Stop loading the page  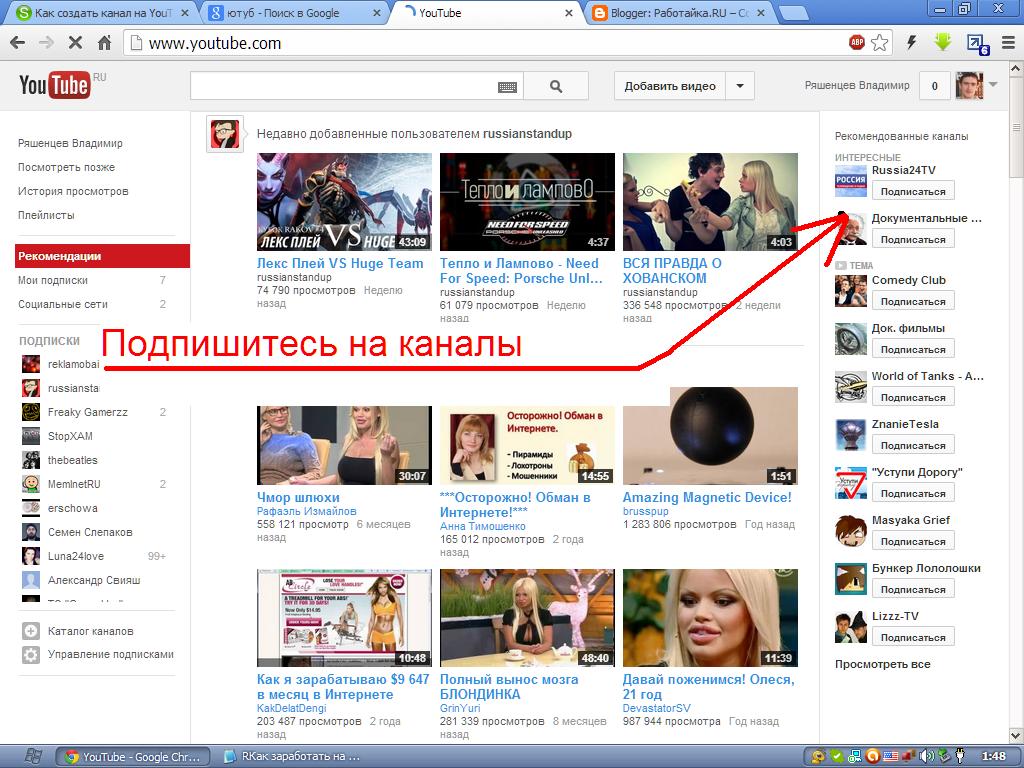(x=75, y=43)
